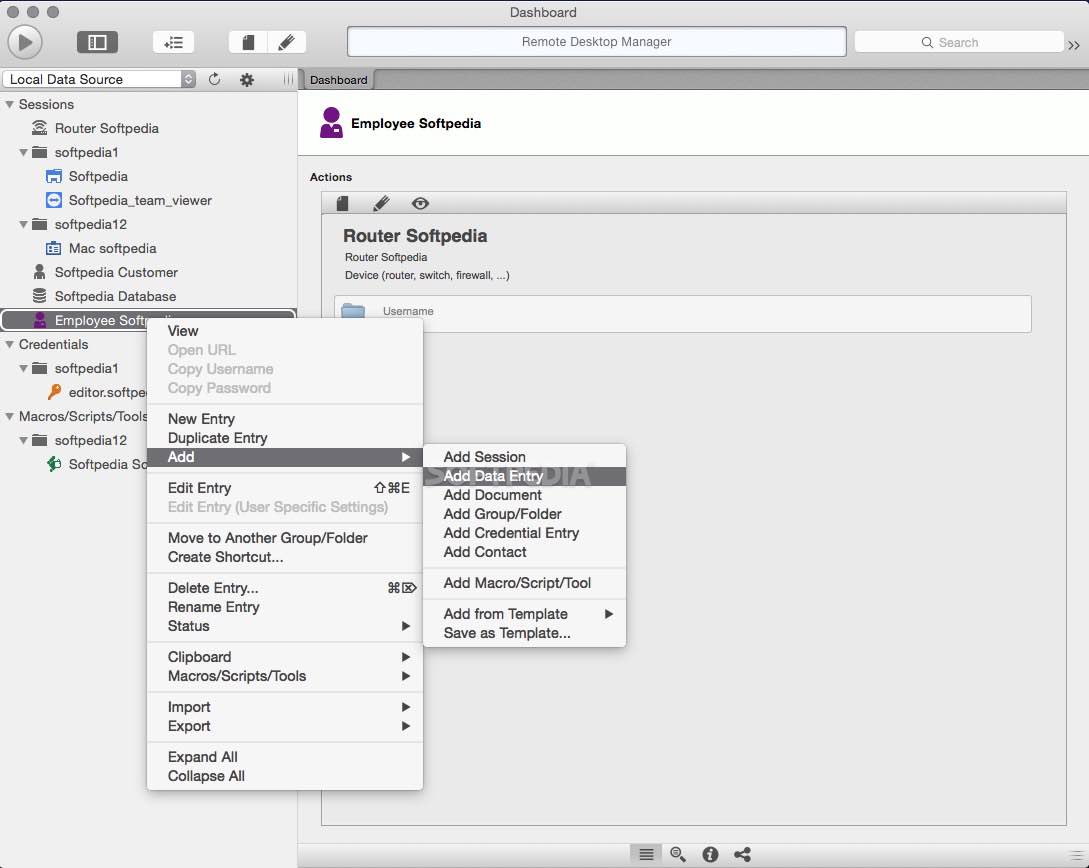This screenshot has width=1089, height=868.
Task: Collapse the softpedia1 folder under Credentials
Action: [x=24, y=368]
